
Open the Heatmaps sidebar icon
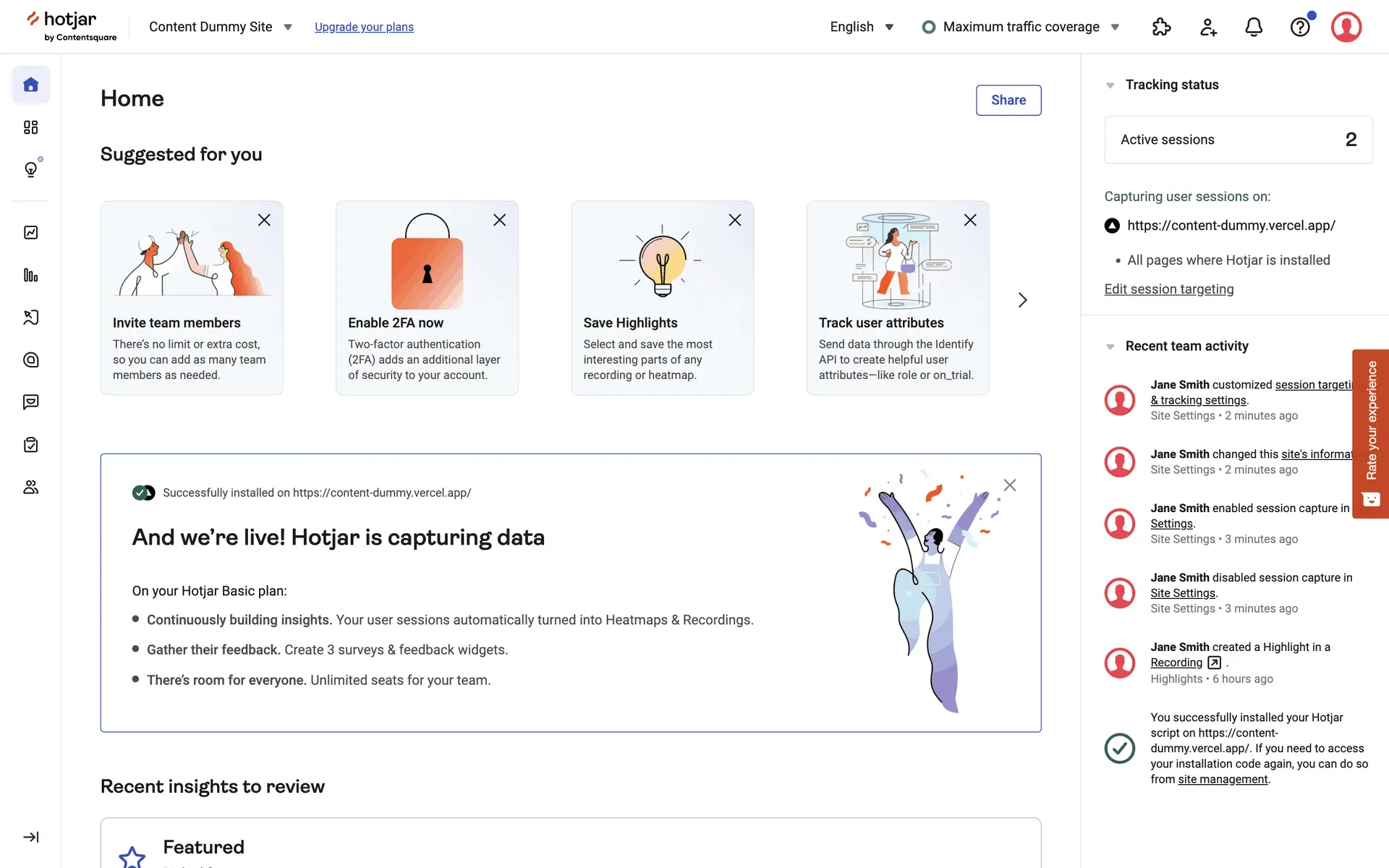[30, 359]
